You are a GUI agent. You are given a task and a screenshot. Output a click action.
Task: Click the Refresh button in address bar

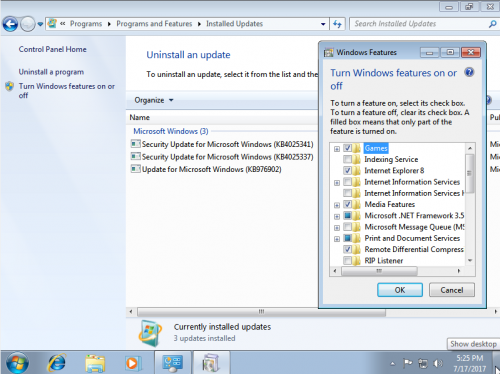(x=337, y=24)
